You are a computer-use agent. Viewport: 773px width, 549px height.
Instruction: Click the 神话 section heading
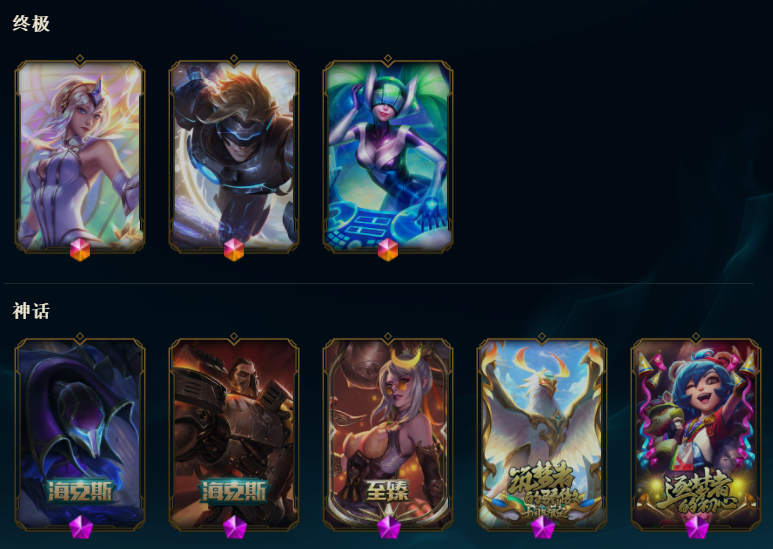tap(31, 310)
